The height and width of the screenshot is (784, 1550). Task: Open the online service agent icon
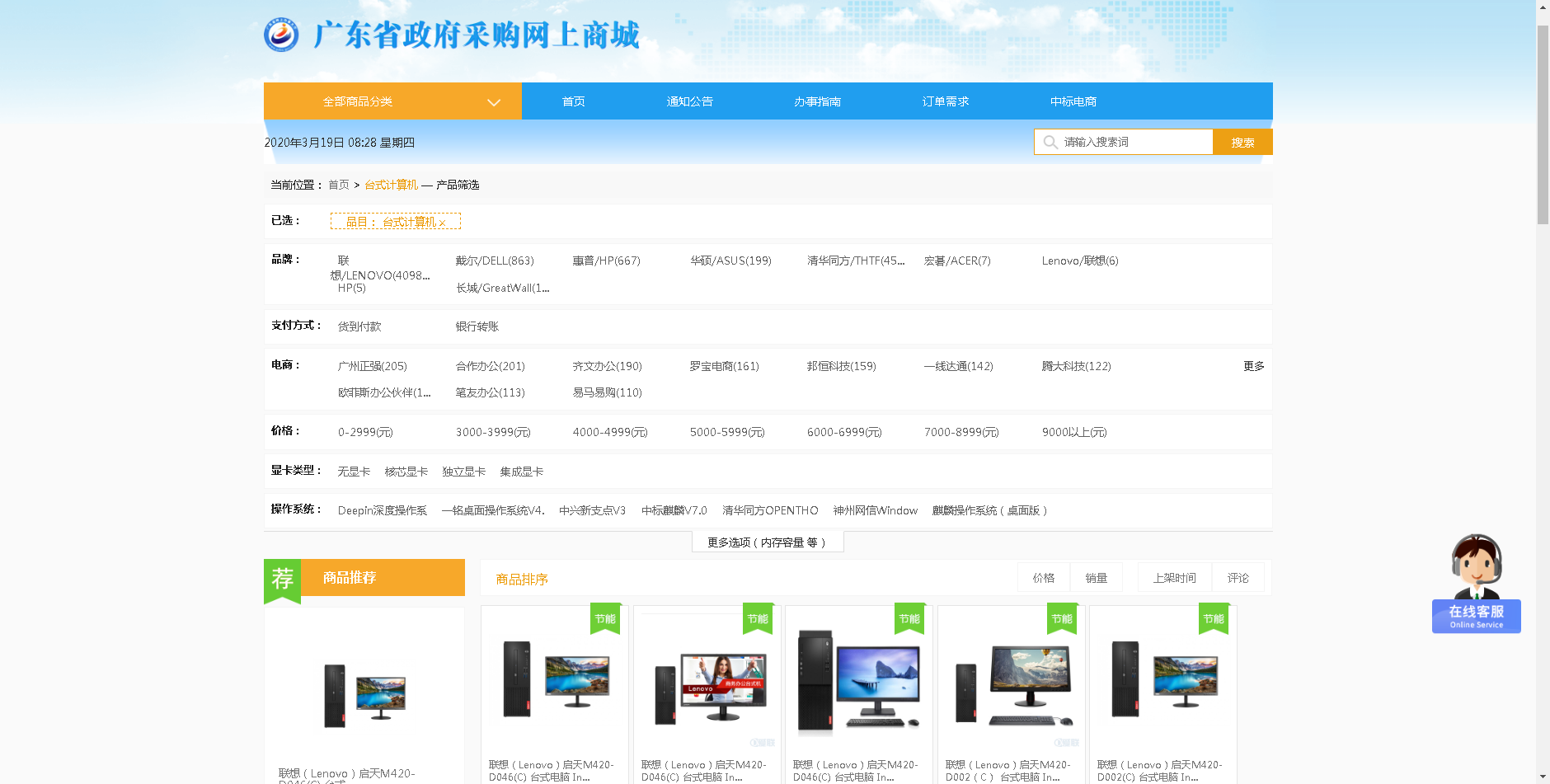pyautogui.click(x=1476, y=566)
